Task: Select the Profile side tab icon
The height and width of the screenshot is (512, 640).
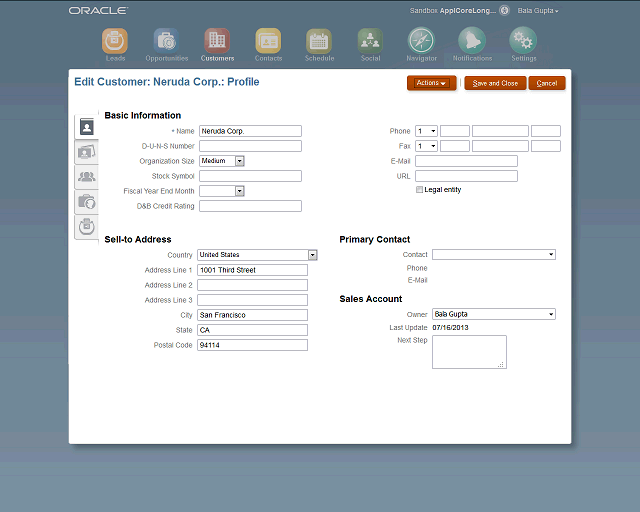Action: pyautogui.click(x=87, y=127)
